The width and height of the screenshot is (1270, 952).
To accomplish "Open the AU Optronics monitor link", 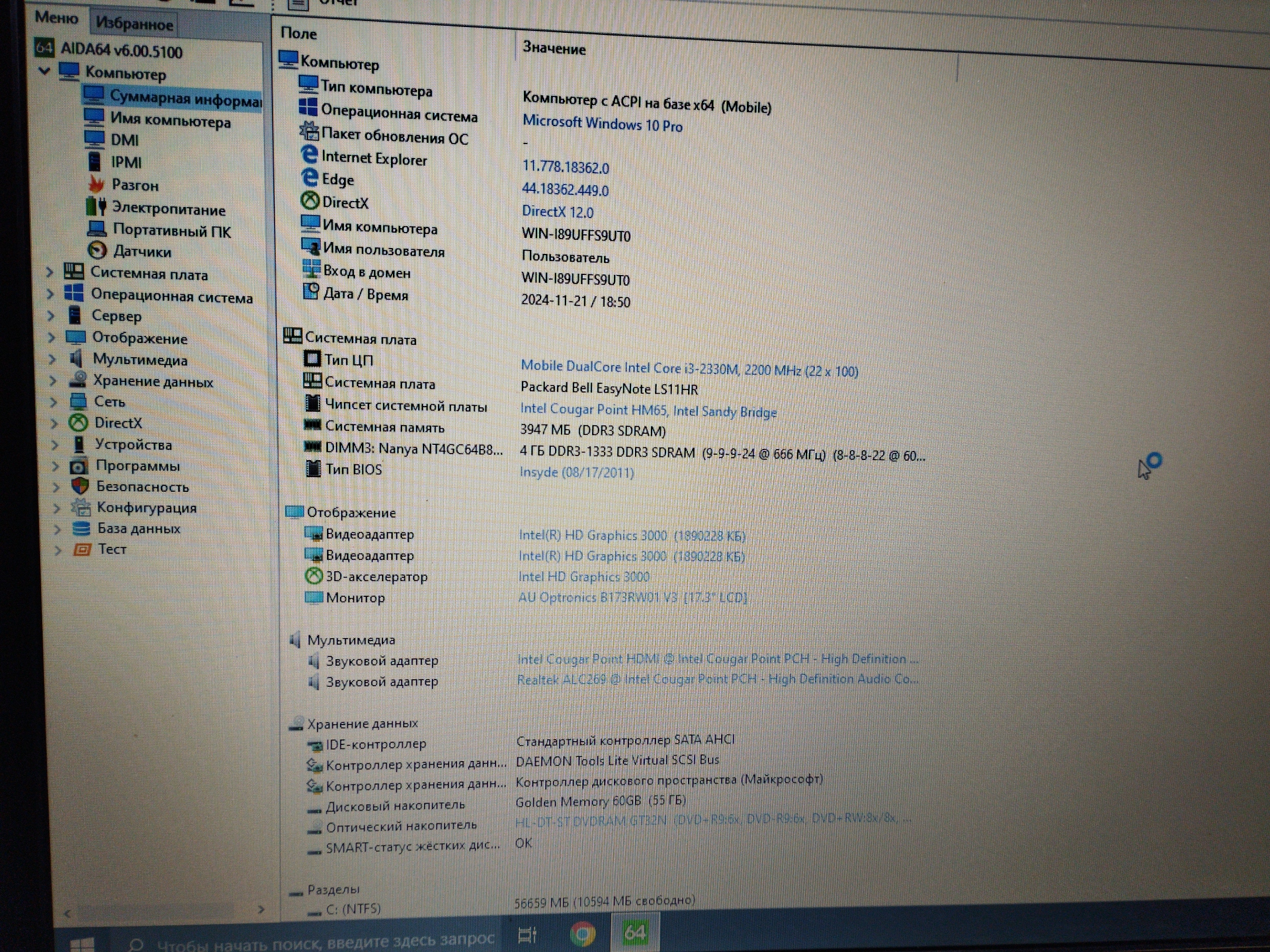I will click(632, 597).
